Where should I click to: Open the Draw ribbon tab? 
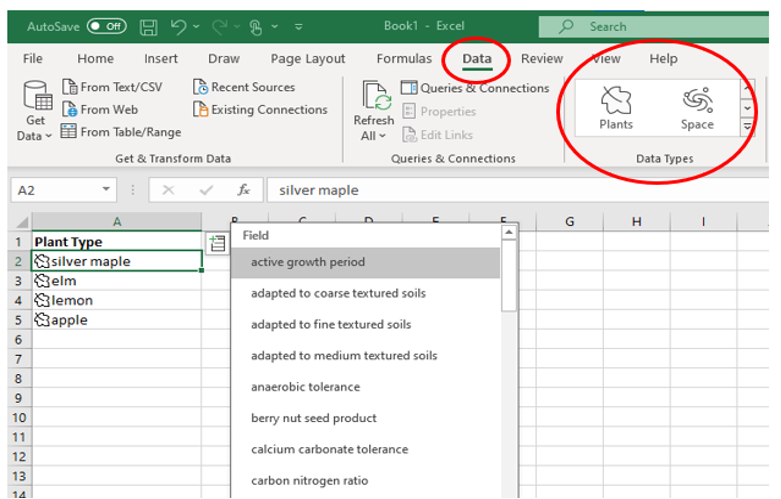pyautogui.click(x=224, y=59)
